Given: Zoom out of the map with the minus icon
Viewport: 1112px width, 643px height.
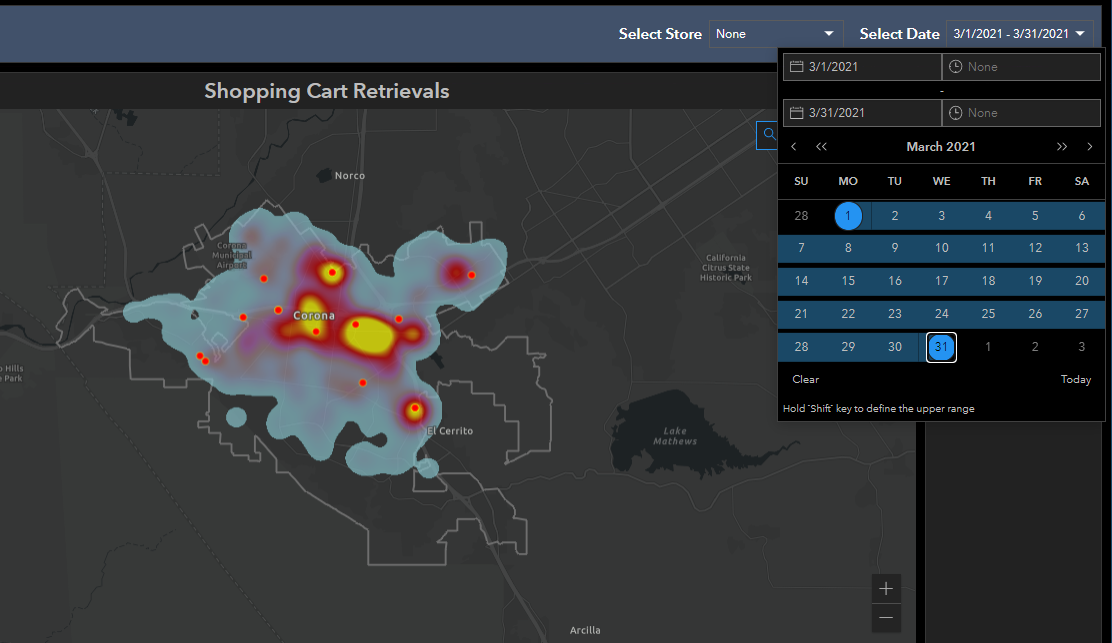Looking at the screenshot, I should [886, 618].
